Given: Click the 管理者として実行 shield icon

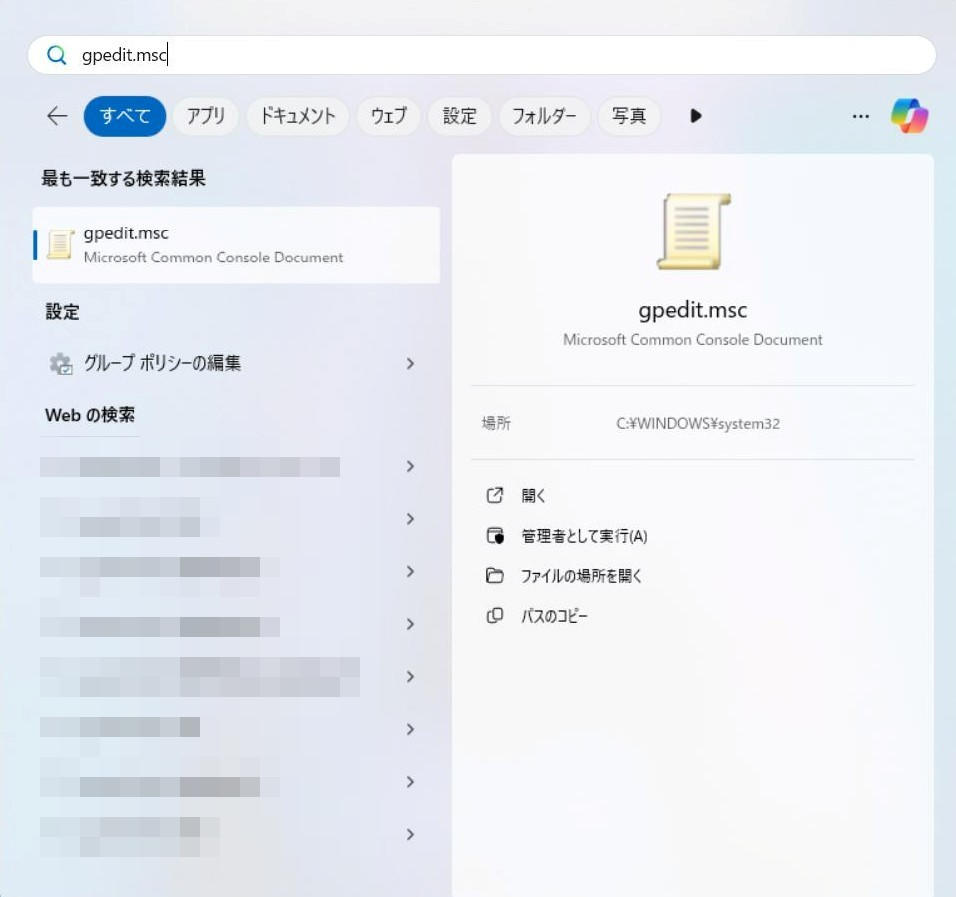Looking at the screenshot, I should click(495, 536).
